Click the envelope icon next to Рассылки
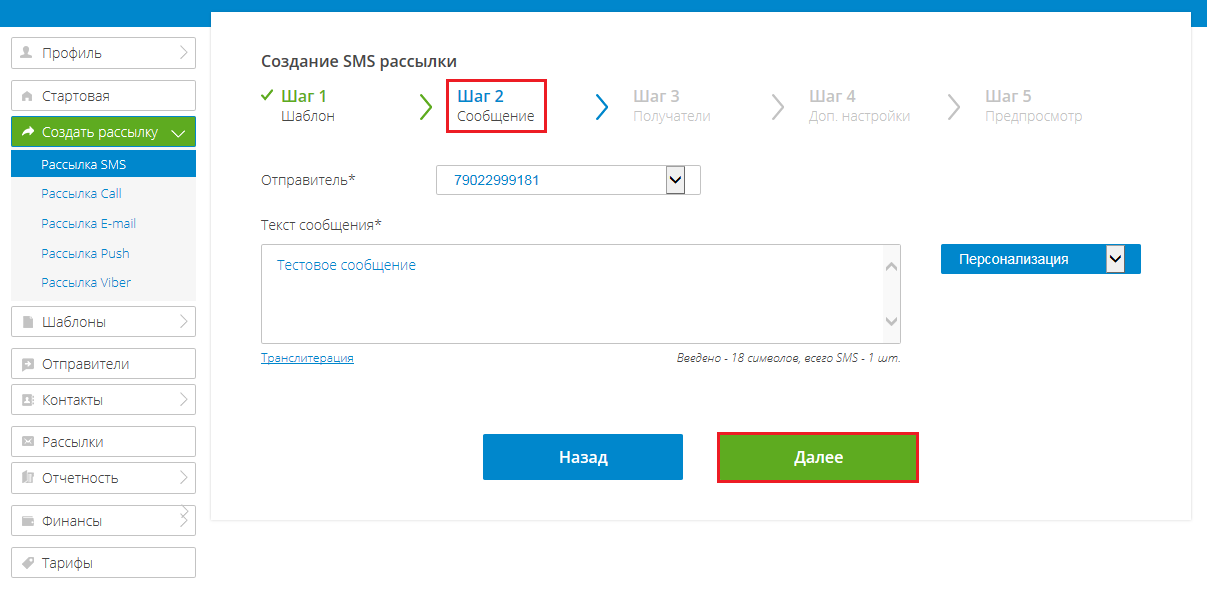Screen dimensions: 1207x598 (x=27, y=442)
